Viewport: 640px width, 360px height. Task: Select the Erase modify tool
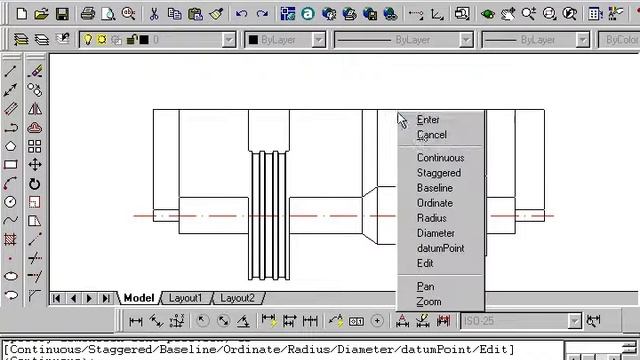[x=35, y=71]
